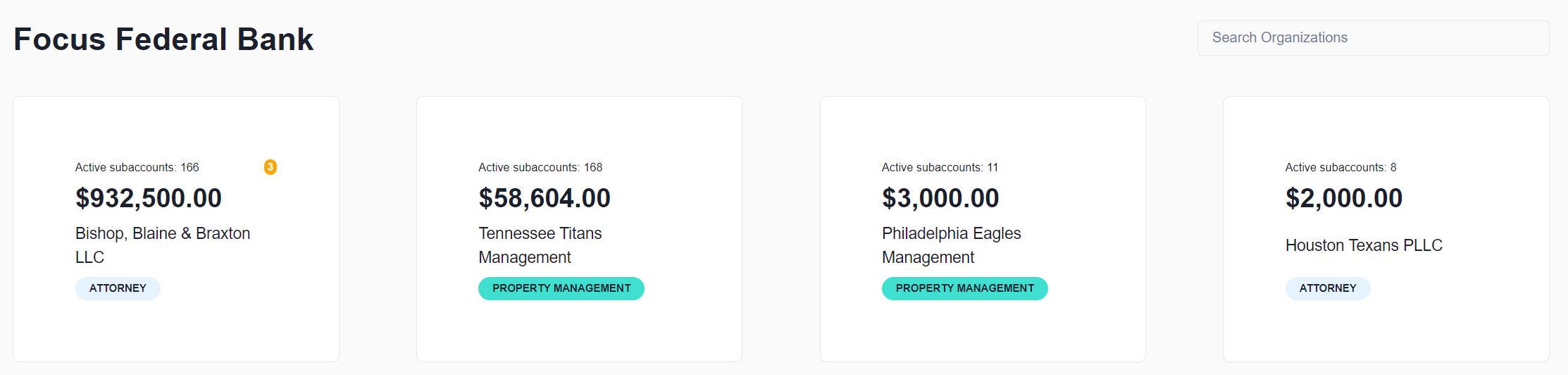Screen dimensions: 1568x375
Task: Click the Search Organizations input field
Action: point(1373,38)
